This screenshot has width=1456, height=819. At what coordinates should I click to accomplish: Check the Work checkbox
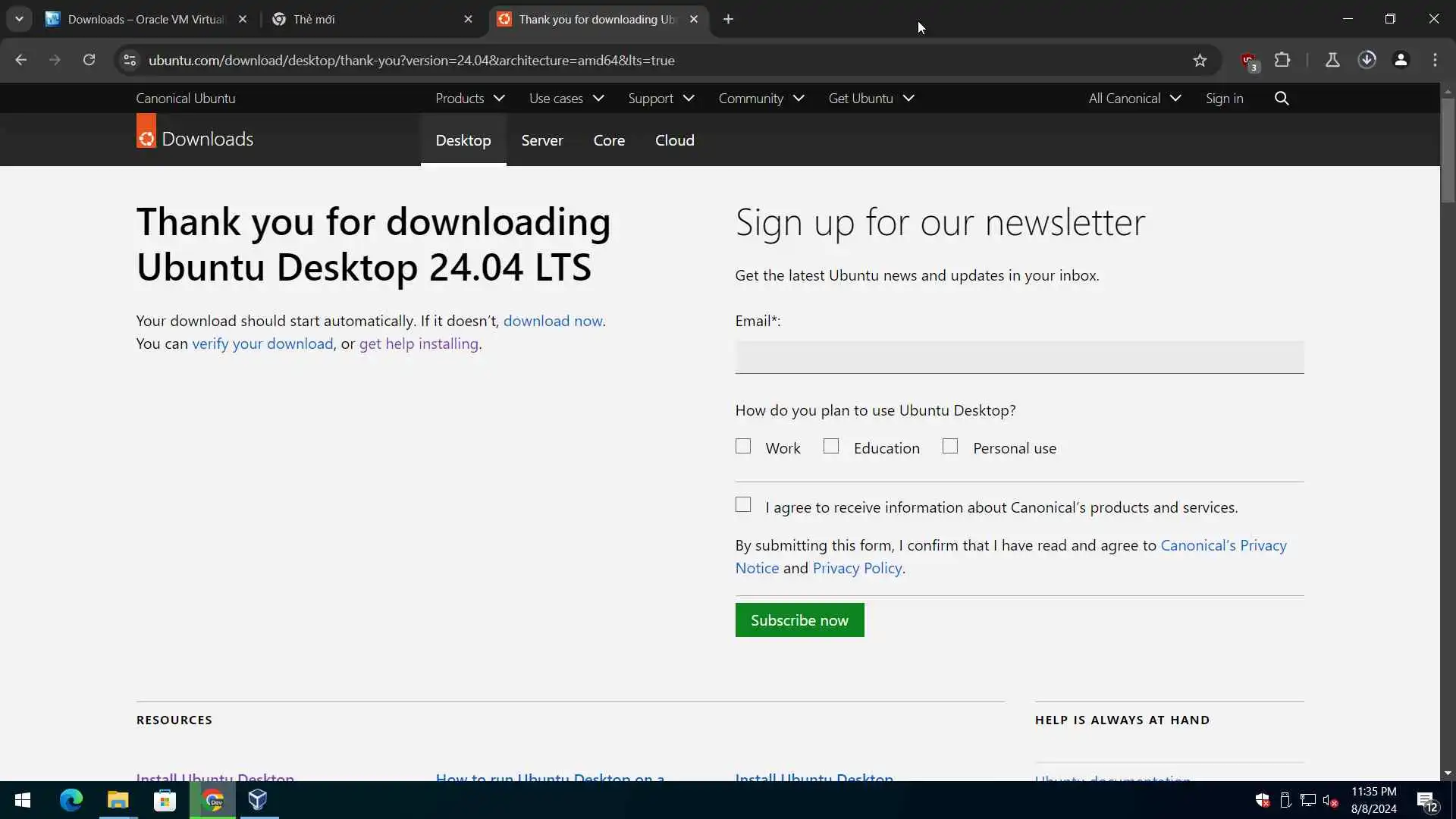pyautogui.click(x=743, y=447)
